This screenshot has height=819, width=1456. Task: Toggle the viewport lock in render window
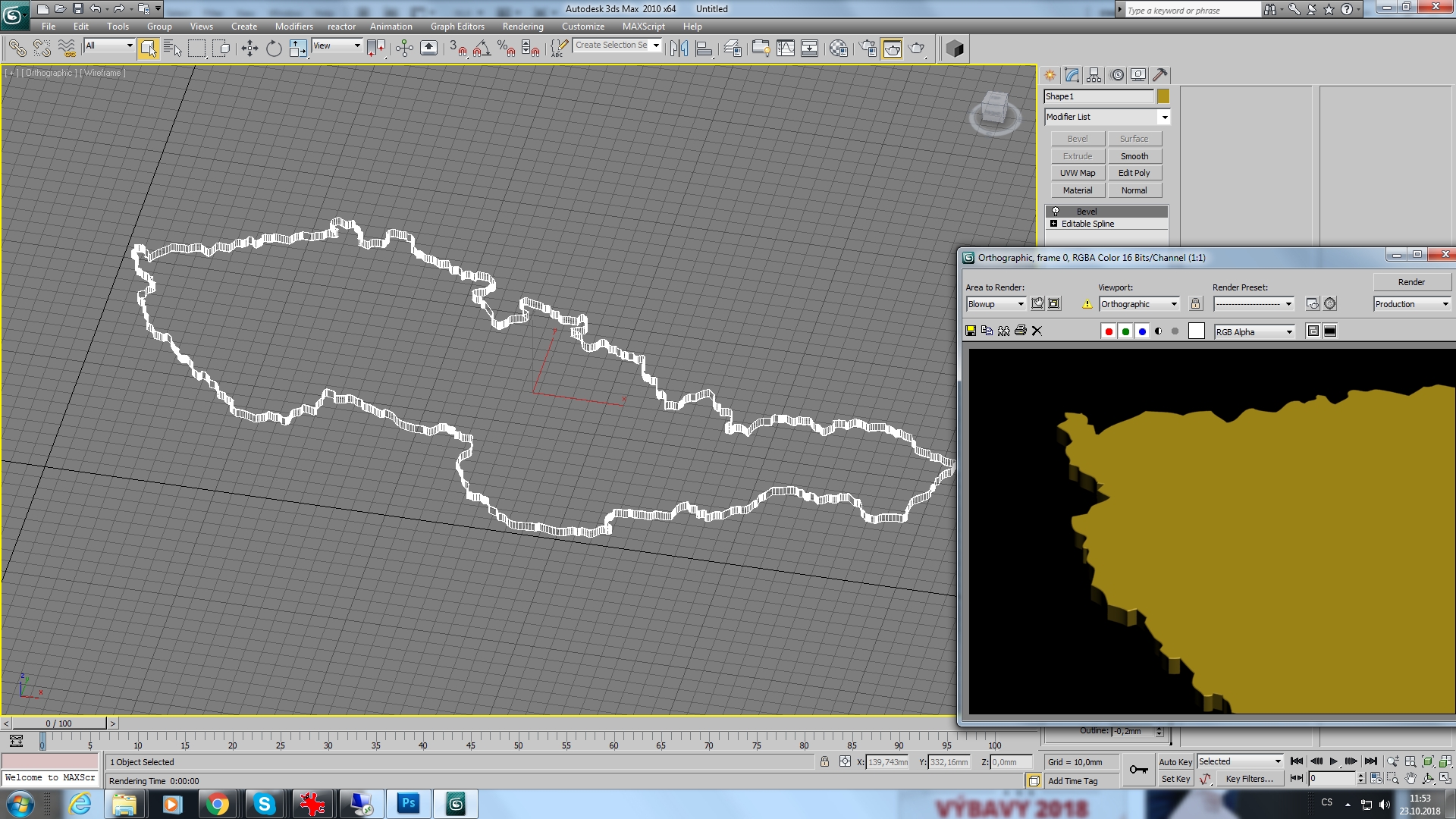1195,304
